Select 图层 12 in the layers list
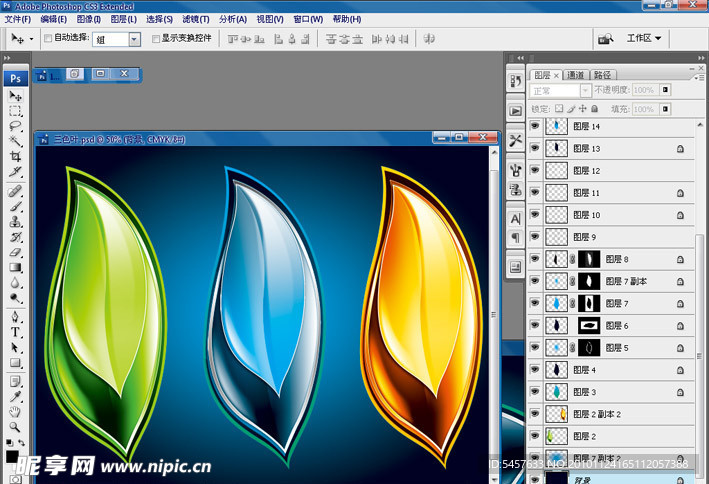 click(587, 171)
